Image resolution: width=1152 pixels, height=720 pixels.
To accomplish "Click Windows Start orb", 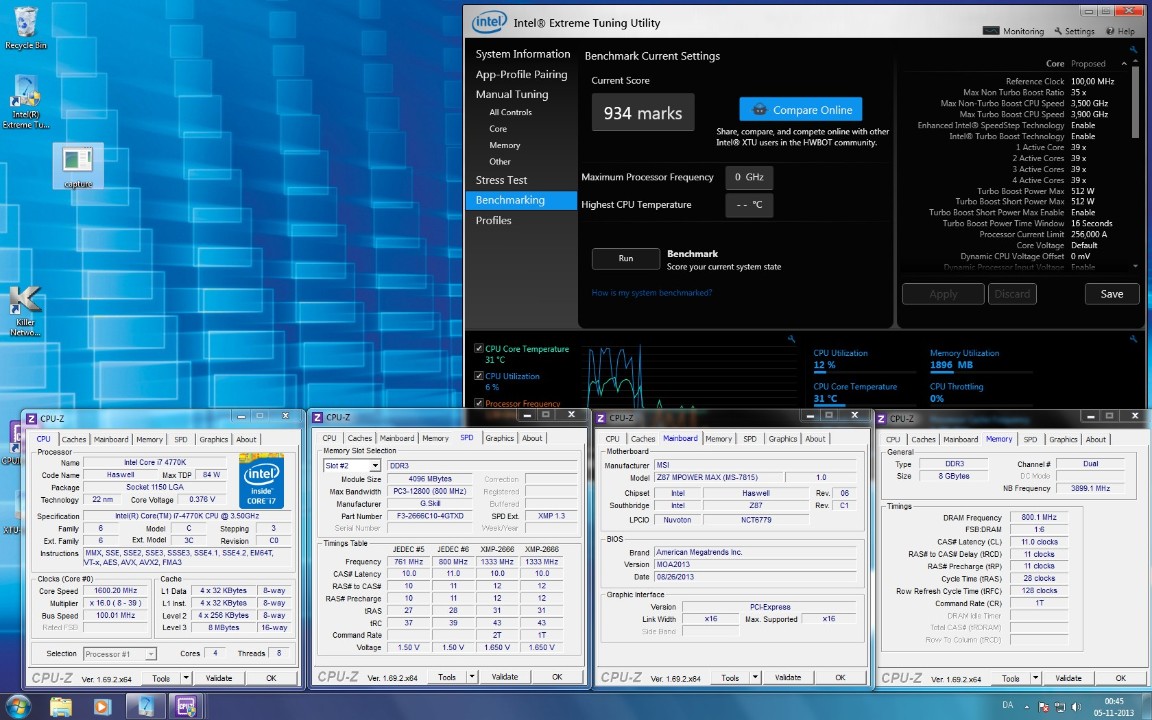I will 18,706.
